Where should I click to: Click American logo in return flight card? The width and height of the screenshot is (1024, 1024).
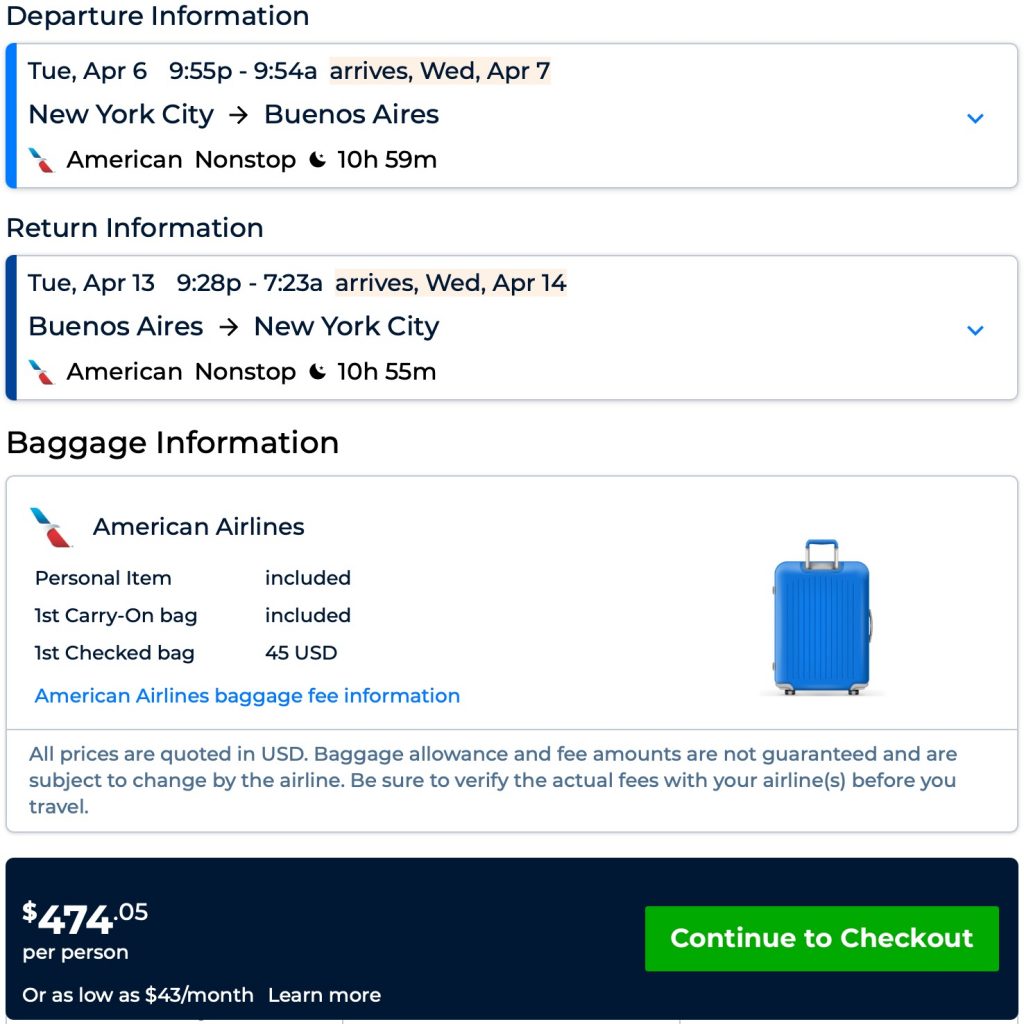[41, 372]
